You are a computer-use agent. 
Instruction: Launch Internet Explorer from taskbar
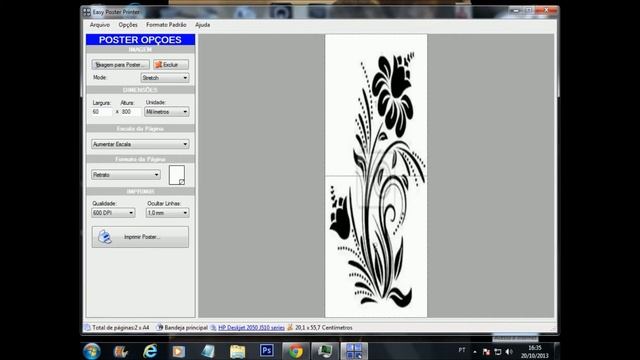point(150,351)
